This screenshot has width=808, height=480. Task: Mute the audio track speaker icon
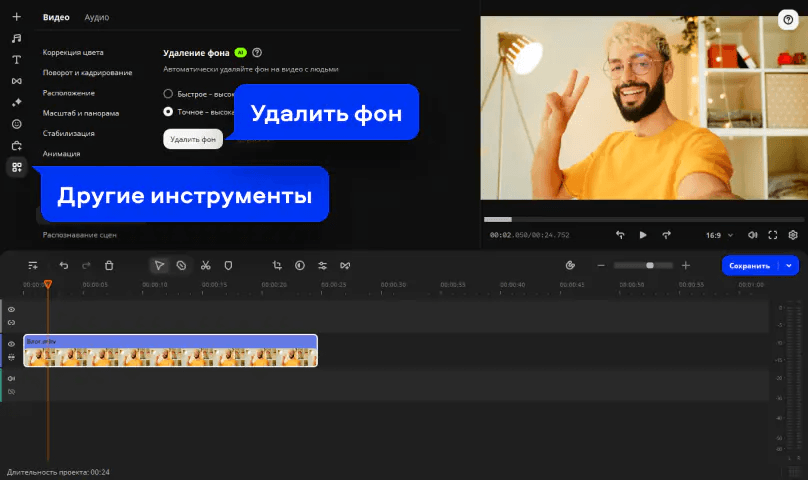[x=11, y=378]
